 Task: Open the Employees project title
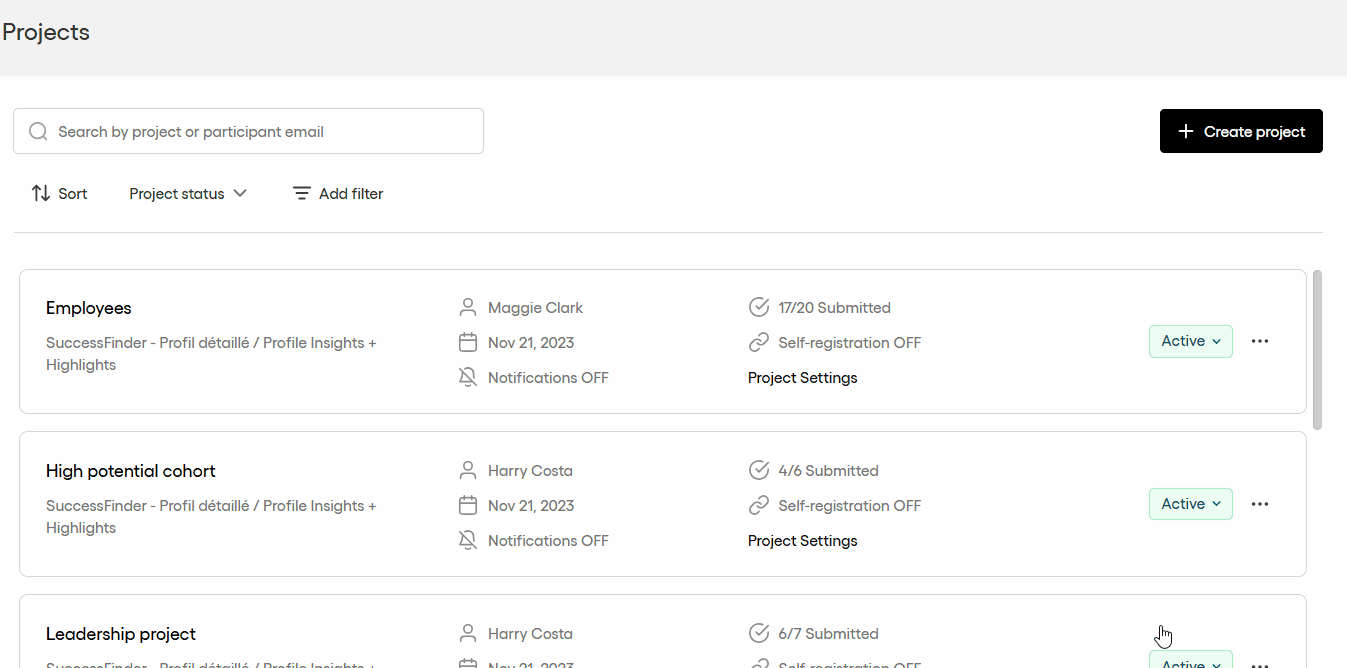coord(89,308)
